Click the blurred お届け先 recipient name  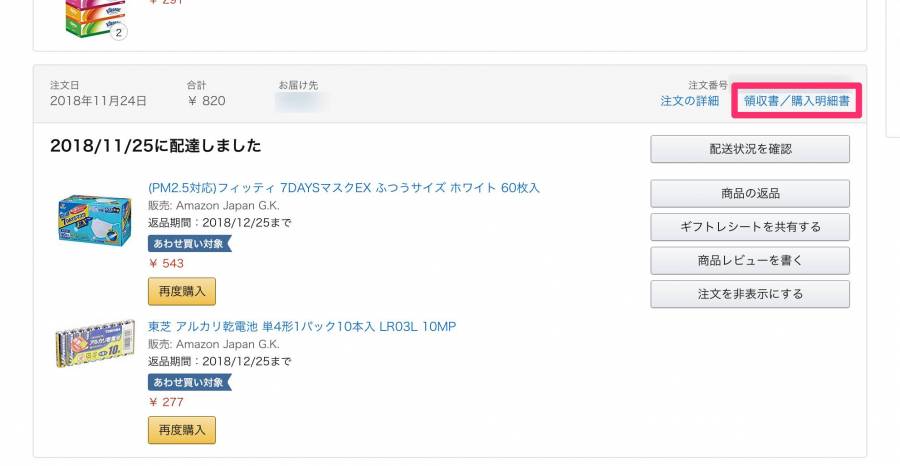pyautogui.click(x=298, y=102)
